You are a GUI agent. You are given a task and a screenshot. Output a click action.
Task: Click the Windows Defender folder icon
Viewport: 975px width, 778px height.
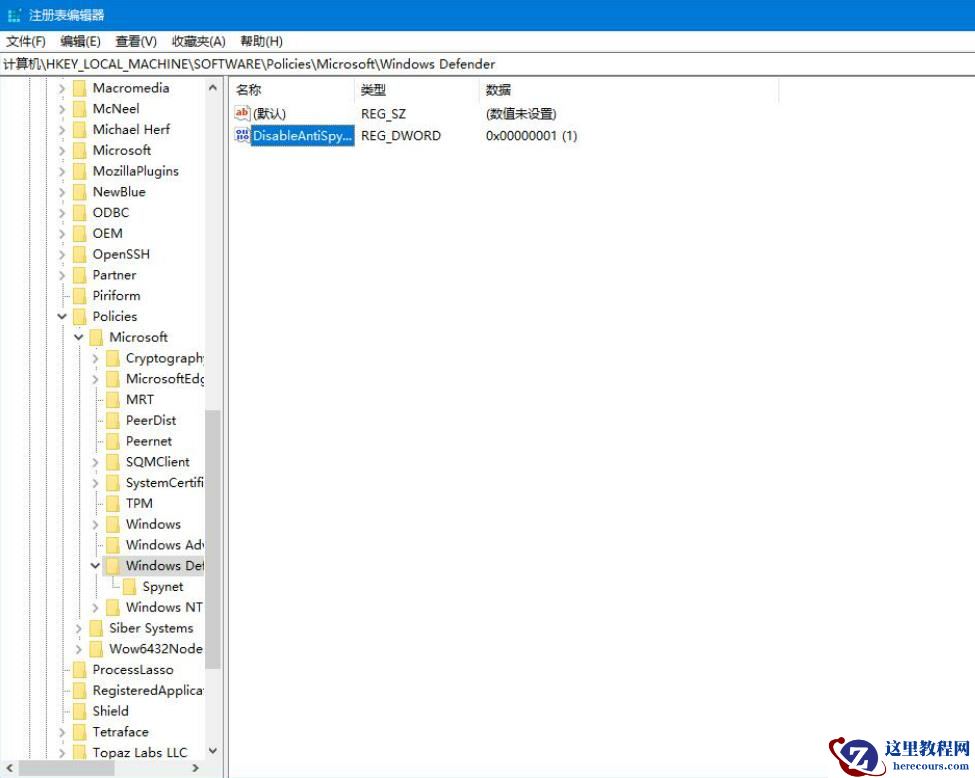coord(114,565)
